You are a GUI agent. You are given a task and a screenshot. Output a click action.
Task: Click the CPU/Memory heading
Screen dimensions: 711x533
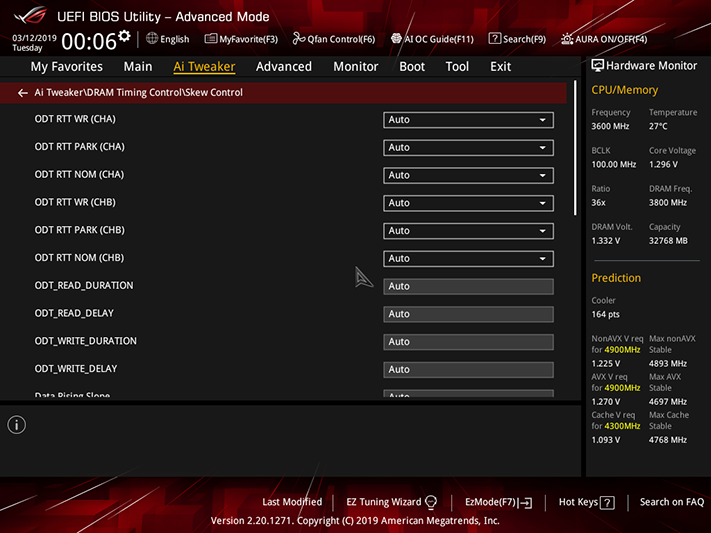point(624,90)
